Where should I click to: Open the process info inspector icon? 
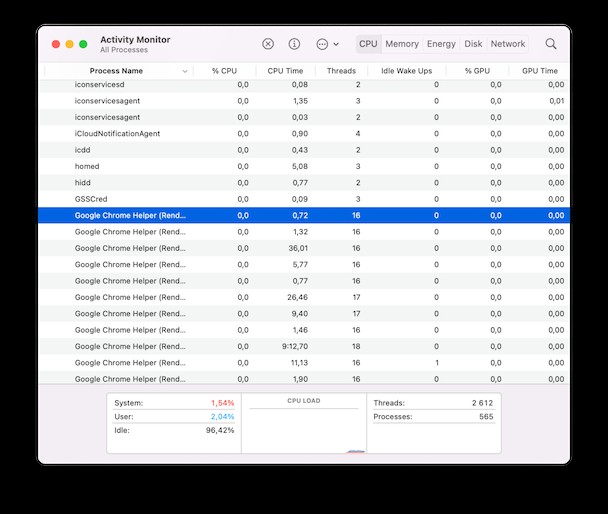coord(294,44)
